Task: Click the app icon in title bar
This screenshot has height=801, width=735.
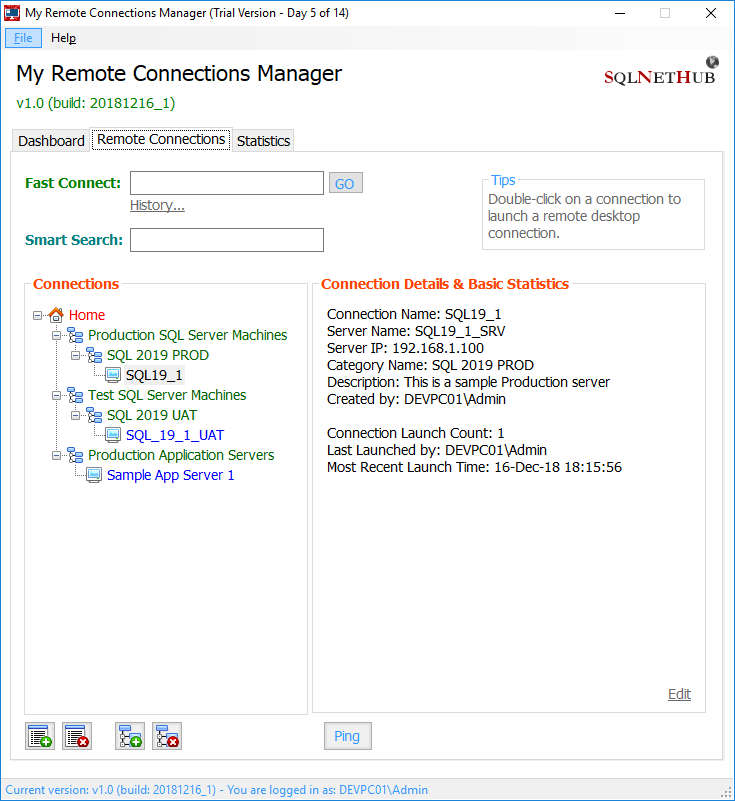Action: pos(12,13)
